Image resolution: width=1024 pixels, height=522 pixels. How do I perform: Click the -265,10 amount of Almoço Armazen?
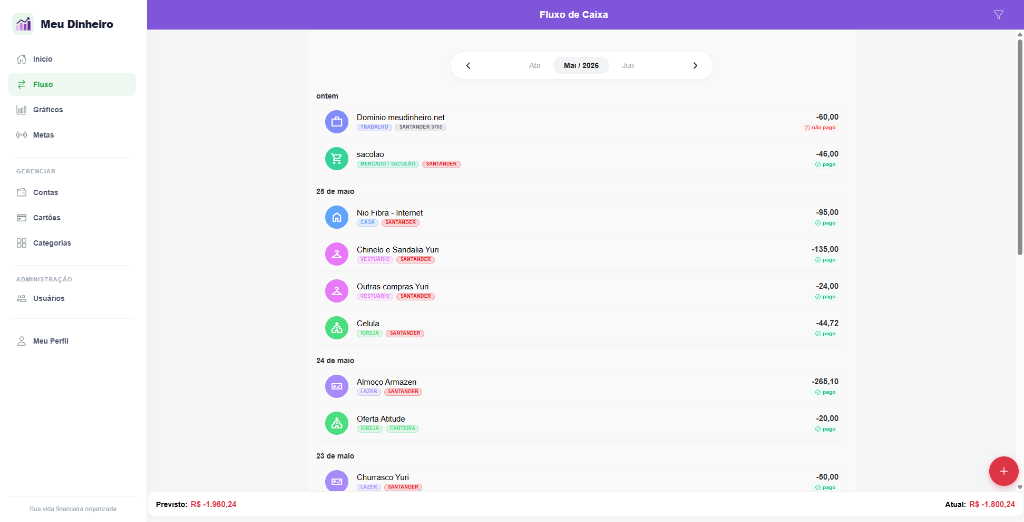[825, 382]
